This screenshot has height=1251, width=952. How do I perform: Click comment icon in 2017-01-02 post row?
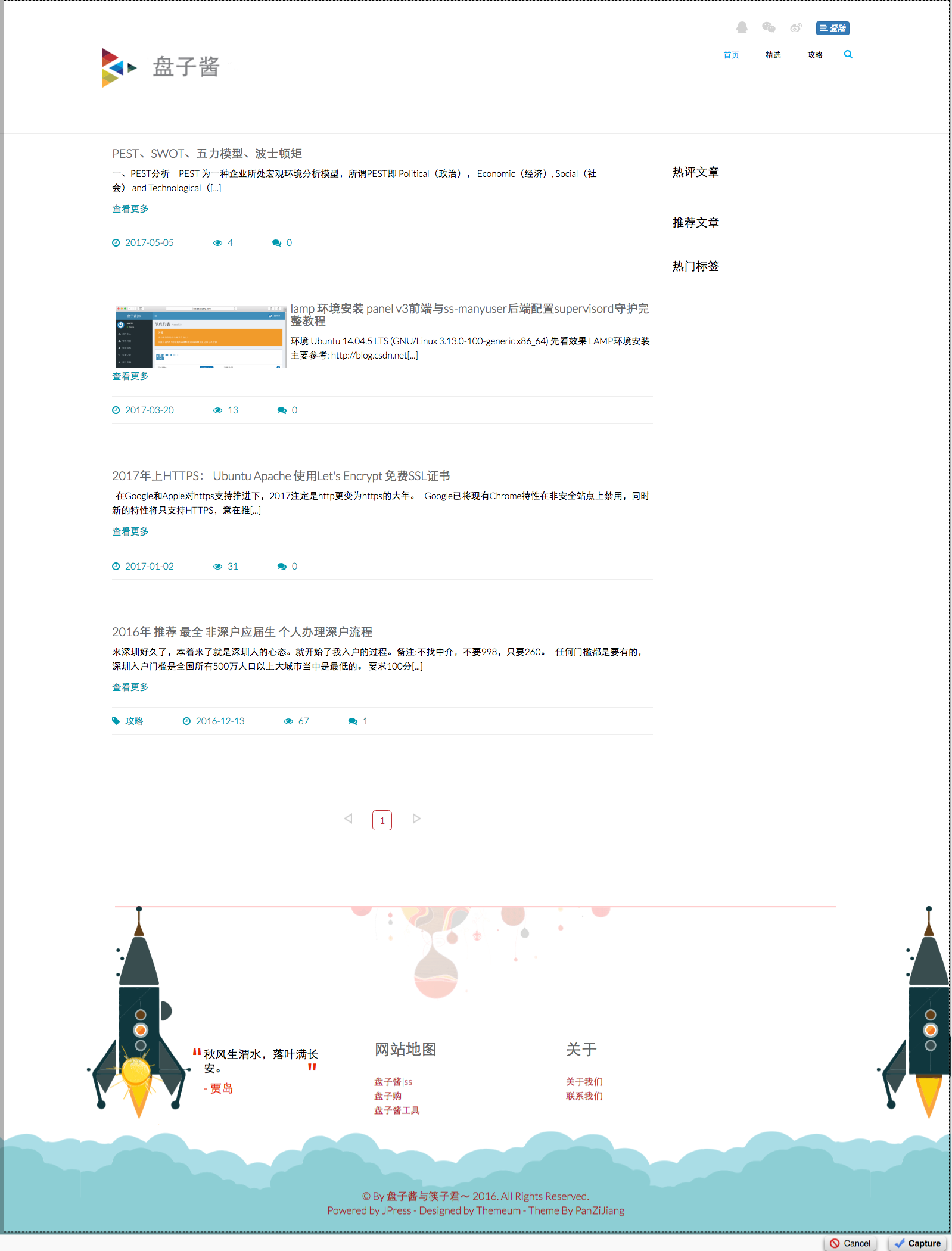[x=282, y=567]
